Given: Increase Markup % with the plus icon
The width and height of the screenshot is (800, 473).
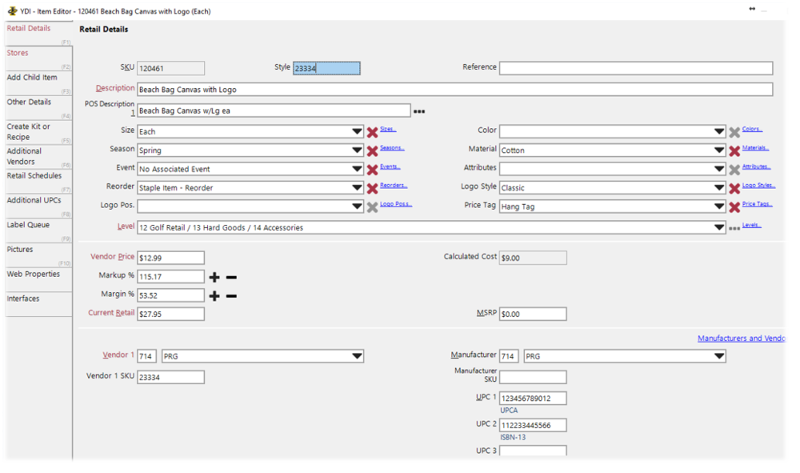Looking at the screenshot, I should 214,277.
